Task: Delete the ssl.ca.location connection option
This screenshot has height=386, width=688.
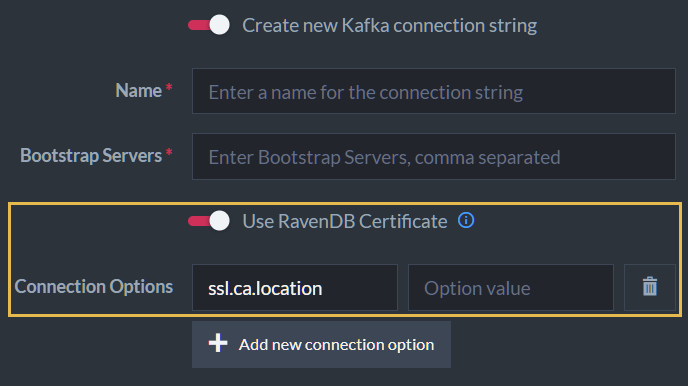Action: coord(650,287)
